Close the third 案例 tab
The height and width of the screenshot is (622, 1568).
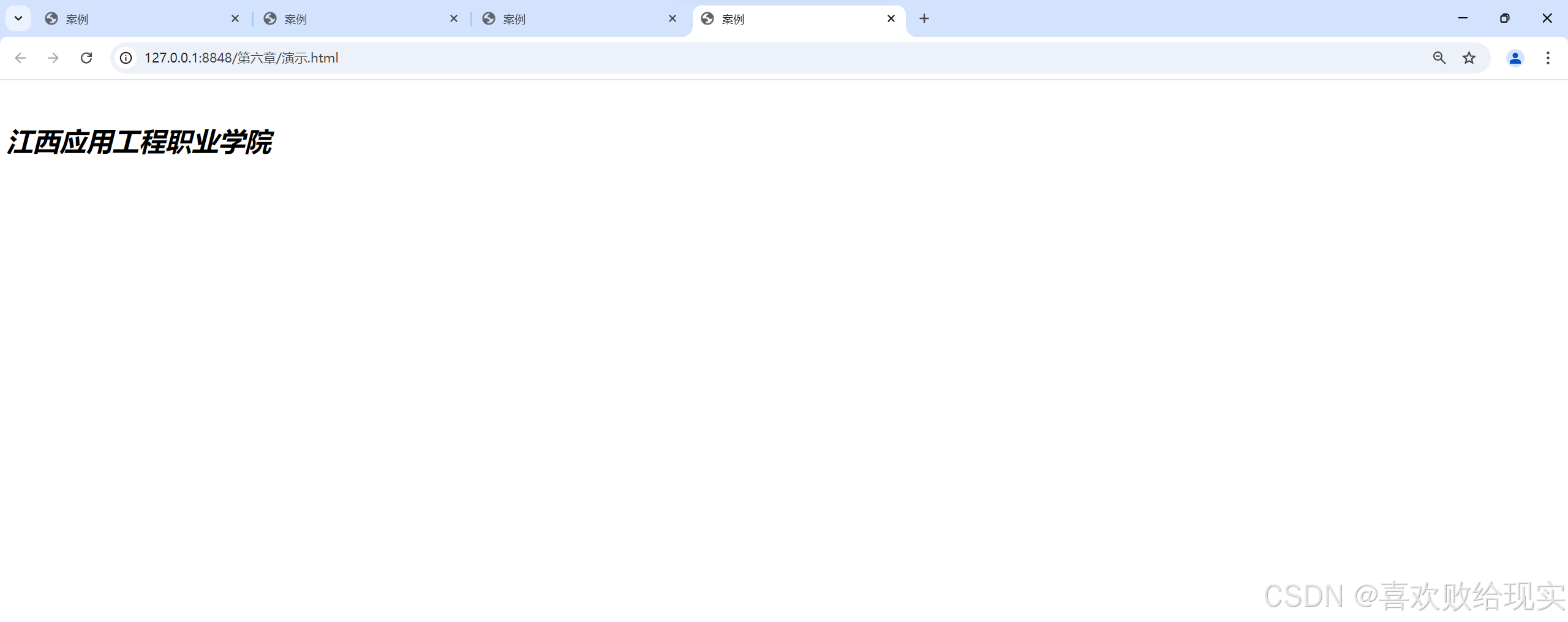click(x=673, y=19)
